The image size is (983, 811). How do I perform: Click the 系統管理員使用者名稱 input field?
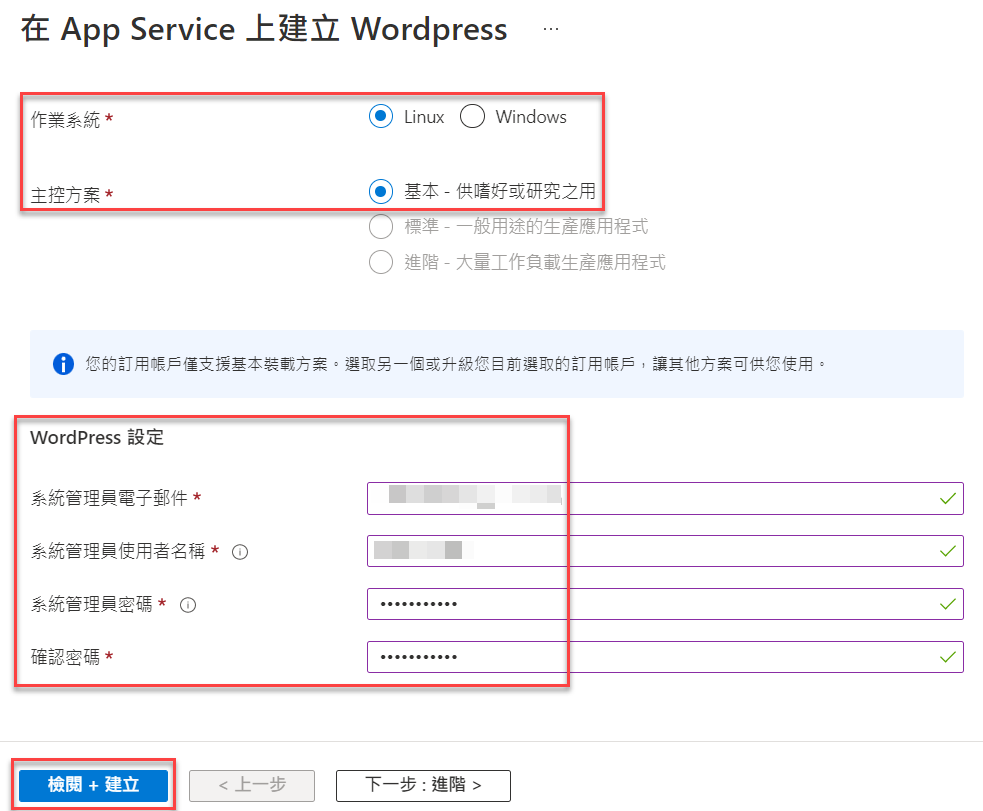pos(665,551)
